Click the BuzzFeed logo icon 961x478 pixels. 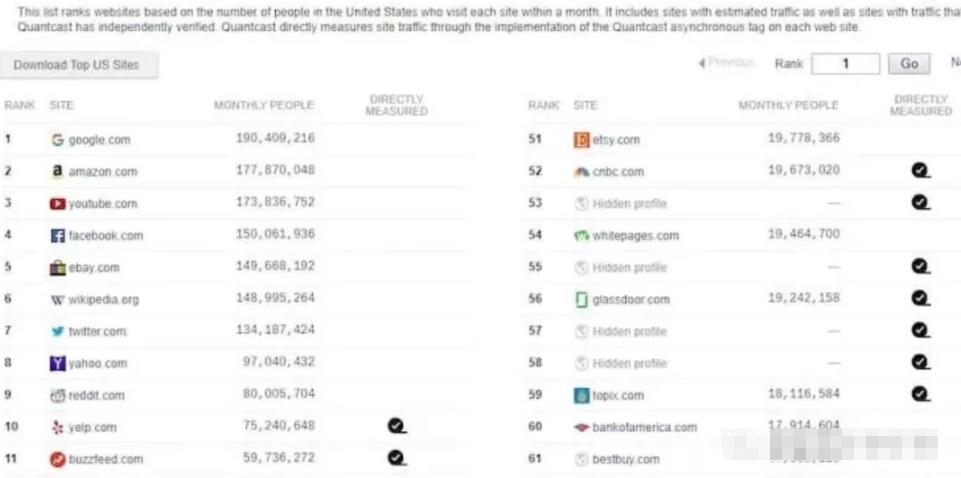click(x=58, y=459)
